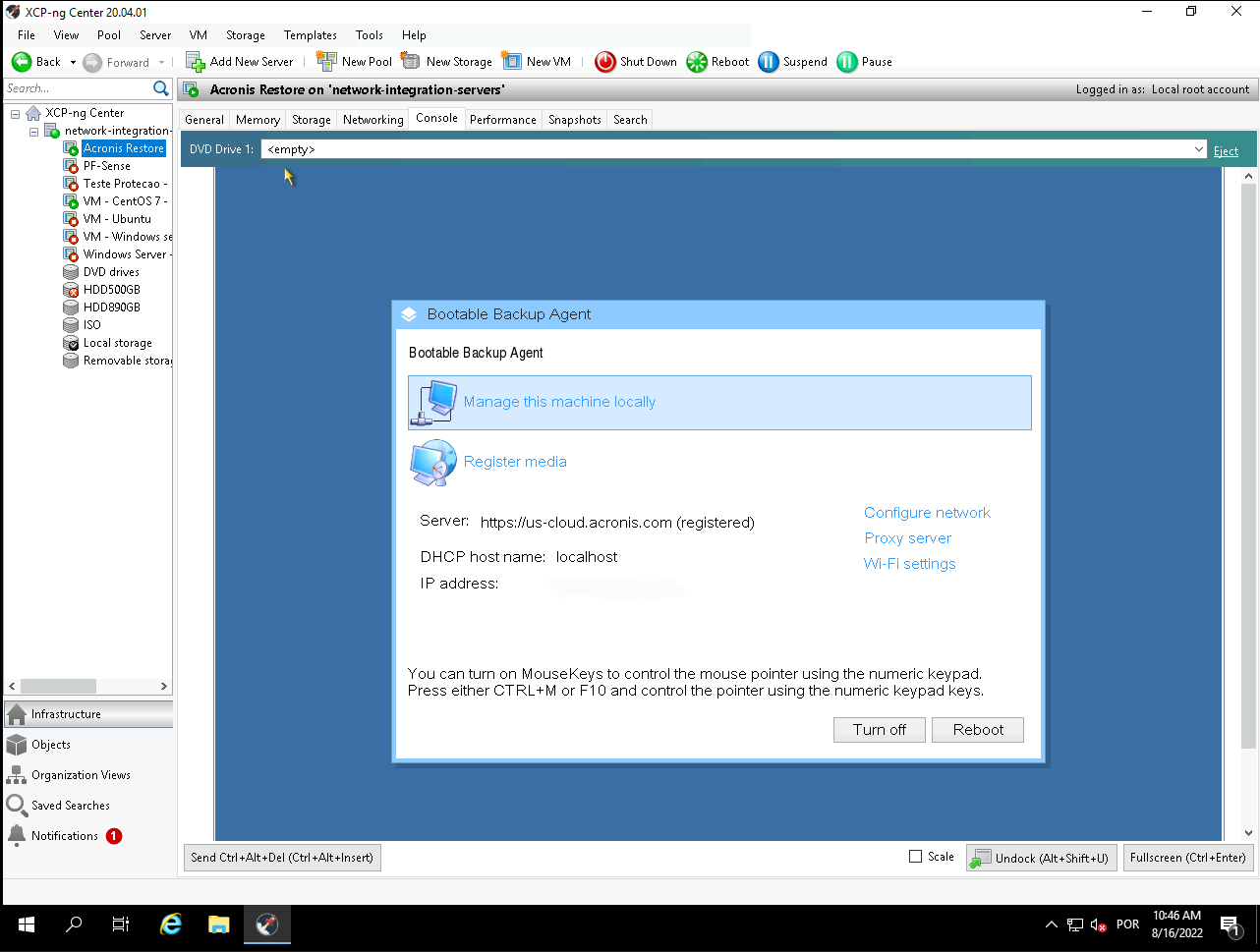Collapse the network-integration-servers node
Viewport: 1260px width, 952px height.
click(33, 132)
